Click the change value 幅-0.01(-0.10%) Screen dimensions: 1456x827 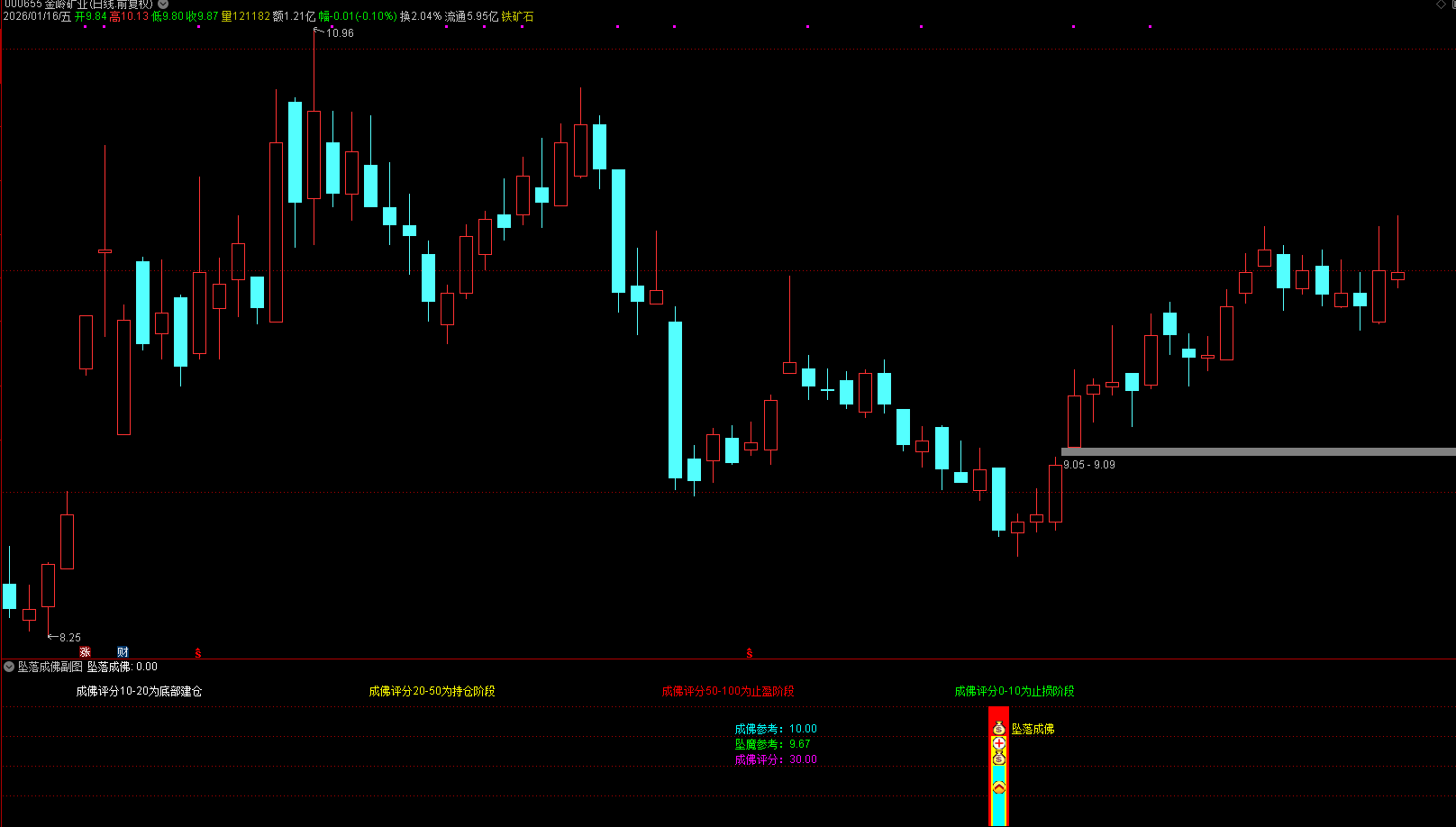pos(358,16)
